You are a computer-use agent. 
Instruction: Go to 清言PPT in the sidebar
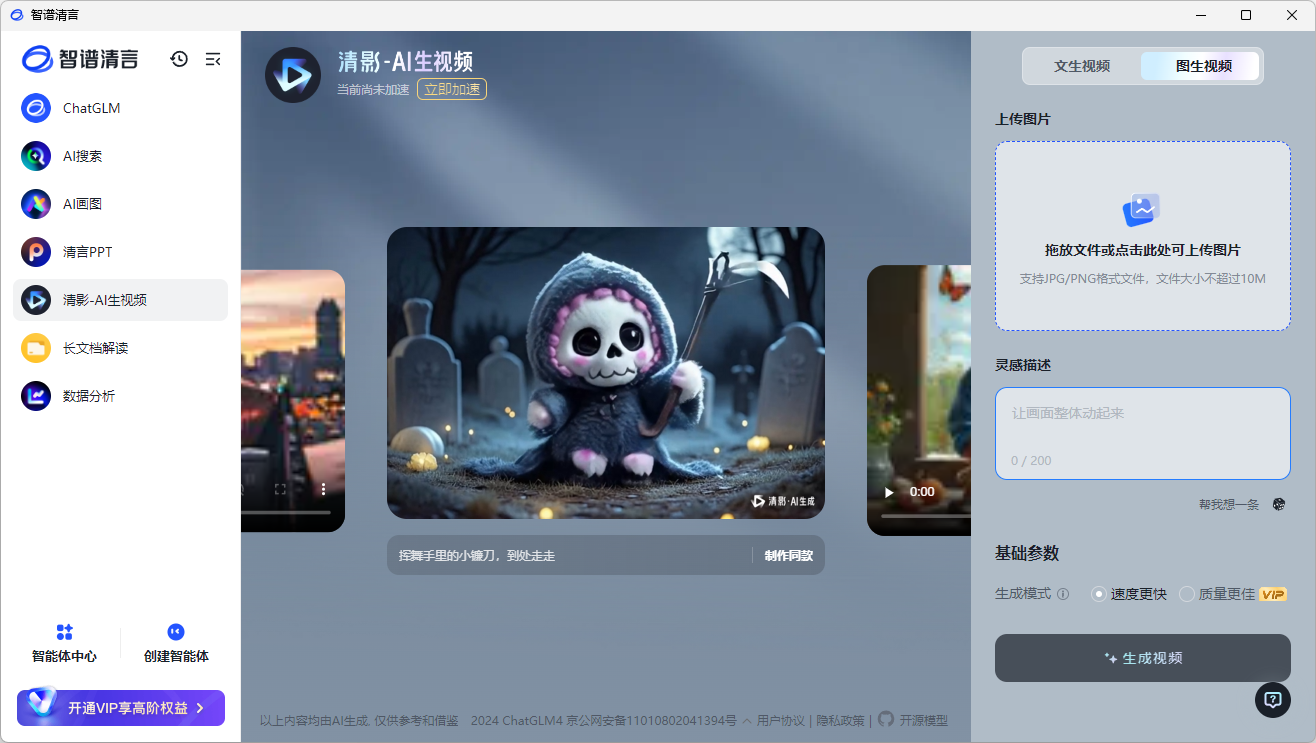pyautogui.click(x=120, y=252)
